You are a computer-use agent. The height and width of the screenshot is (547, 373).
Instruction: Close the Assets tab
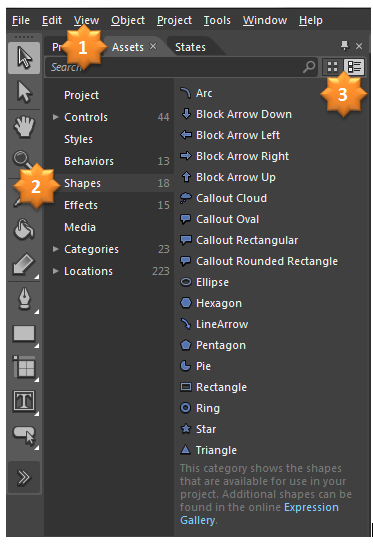(153, 46)
